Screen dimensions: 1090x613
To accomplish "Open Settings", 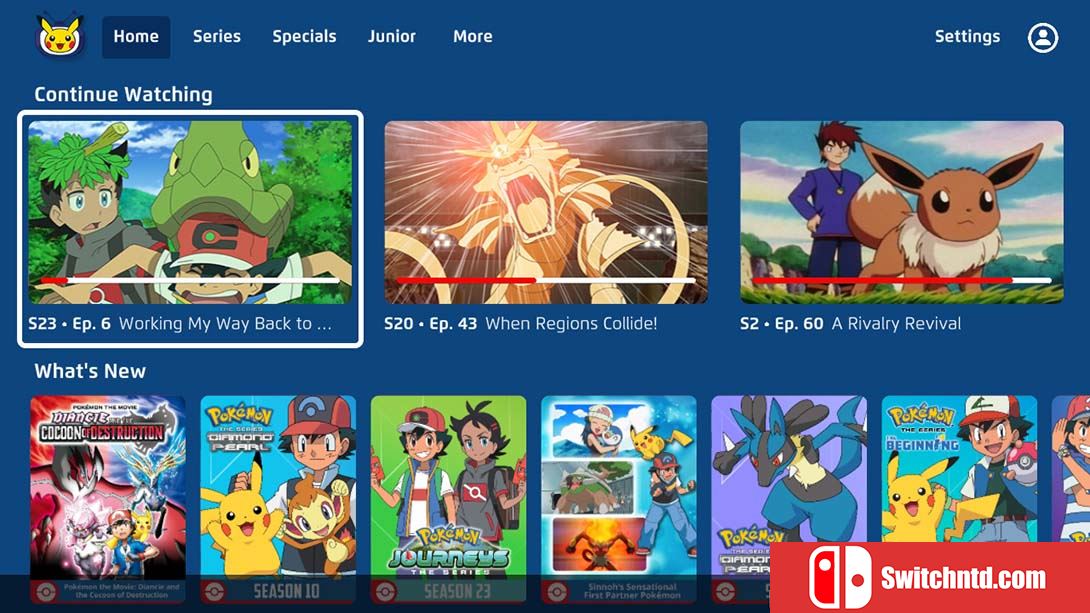I will [x=968, y=37].
